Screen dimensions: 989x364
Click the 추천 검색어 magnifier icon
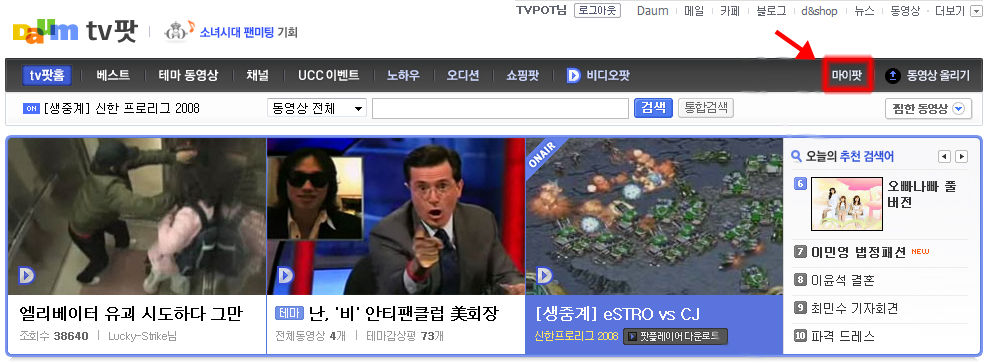796,156
